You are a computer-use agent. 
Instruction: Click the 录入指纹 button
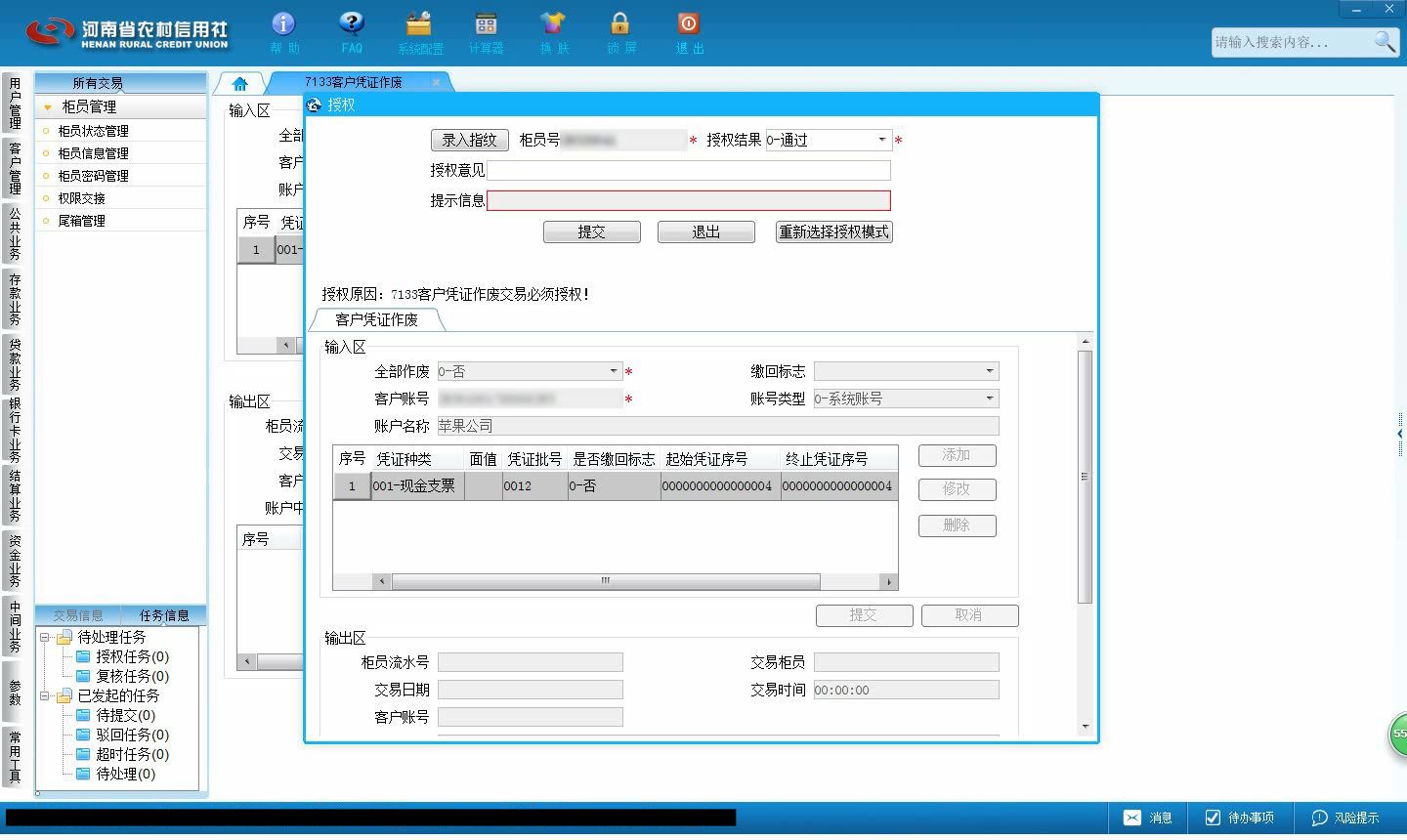(470, 140)
